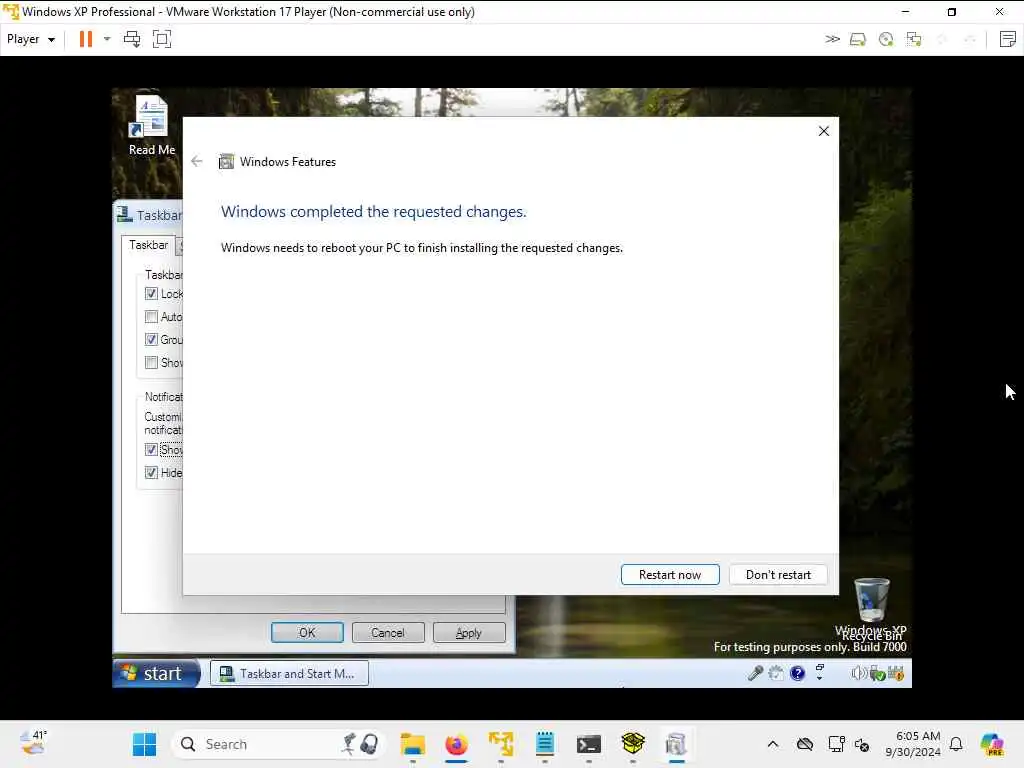Click the host display network tray icon
The image size is (1024, 768).
click(837, 744)
